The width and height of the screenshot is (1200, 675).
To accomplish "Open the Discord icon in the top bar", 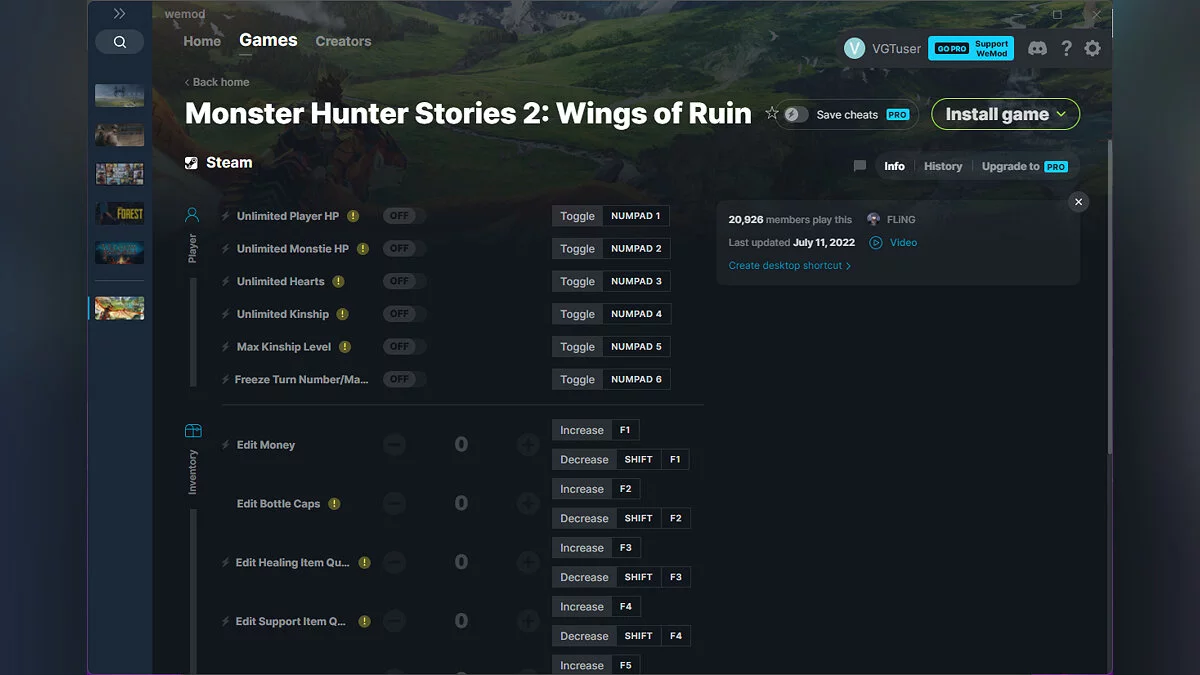I will point(1037,47).
